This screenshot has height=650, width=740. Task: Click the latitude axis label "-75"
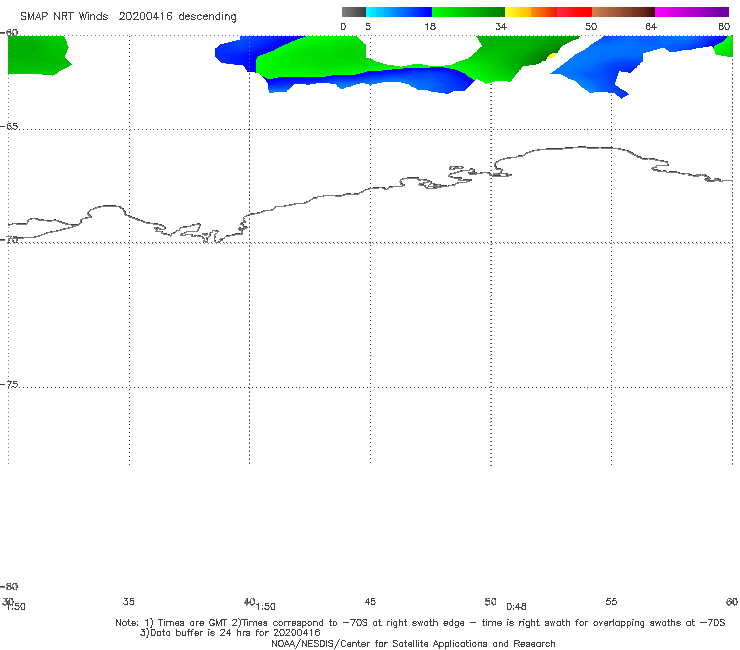[x=9, y=385]
